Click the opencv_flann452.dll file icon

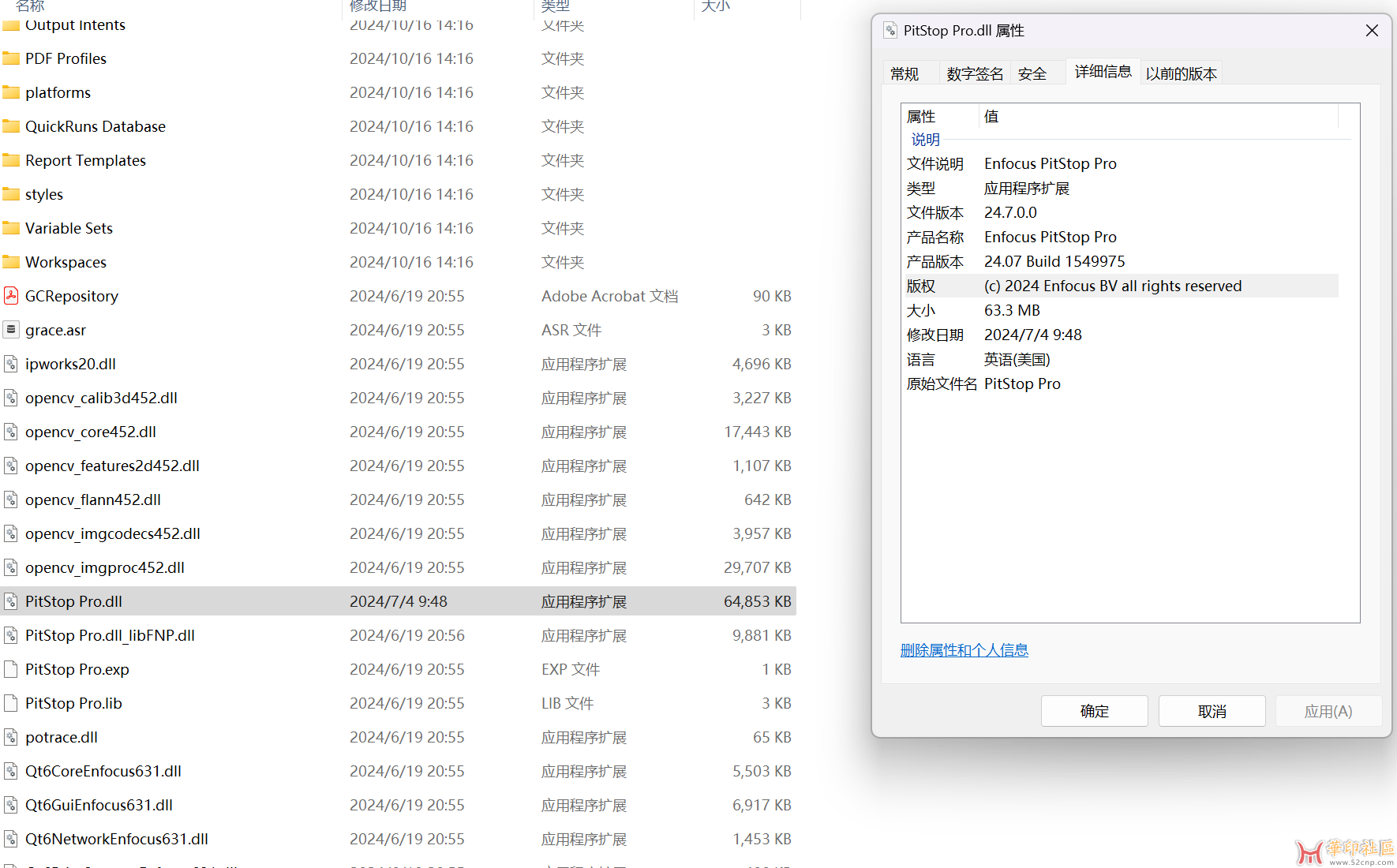pyautogui.click(x=11, y=499)
